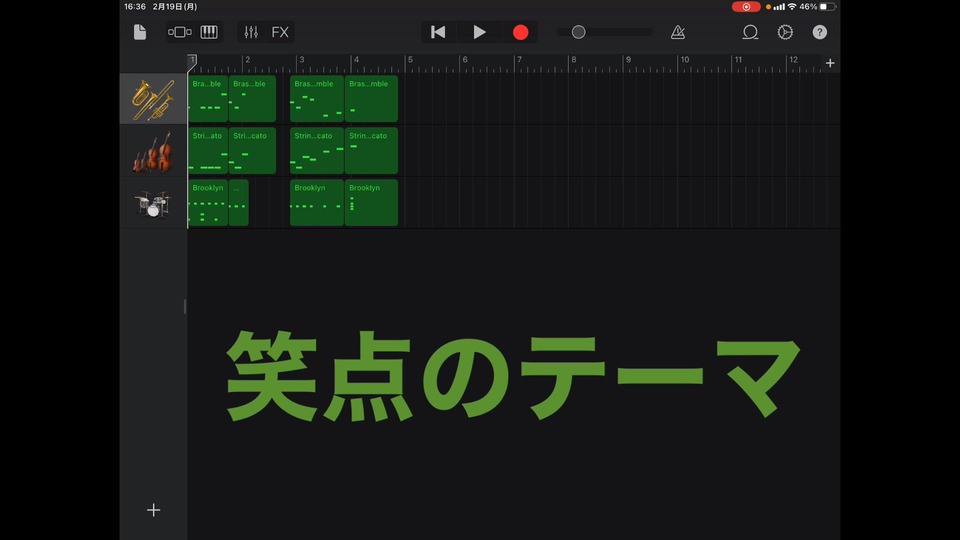Select Brooklyn drum region at bar 1
The width and height of the screenshot is (960, 540).
[208, 203]
